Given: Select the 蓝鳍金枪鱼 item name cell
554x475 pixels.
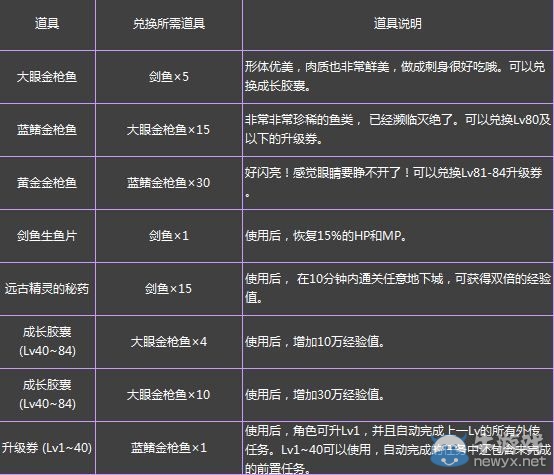Looking at the screenshot, I should 47,130.
